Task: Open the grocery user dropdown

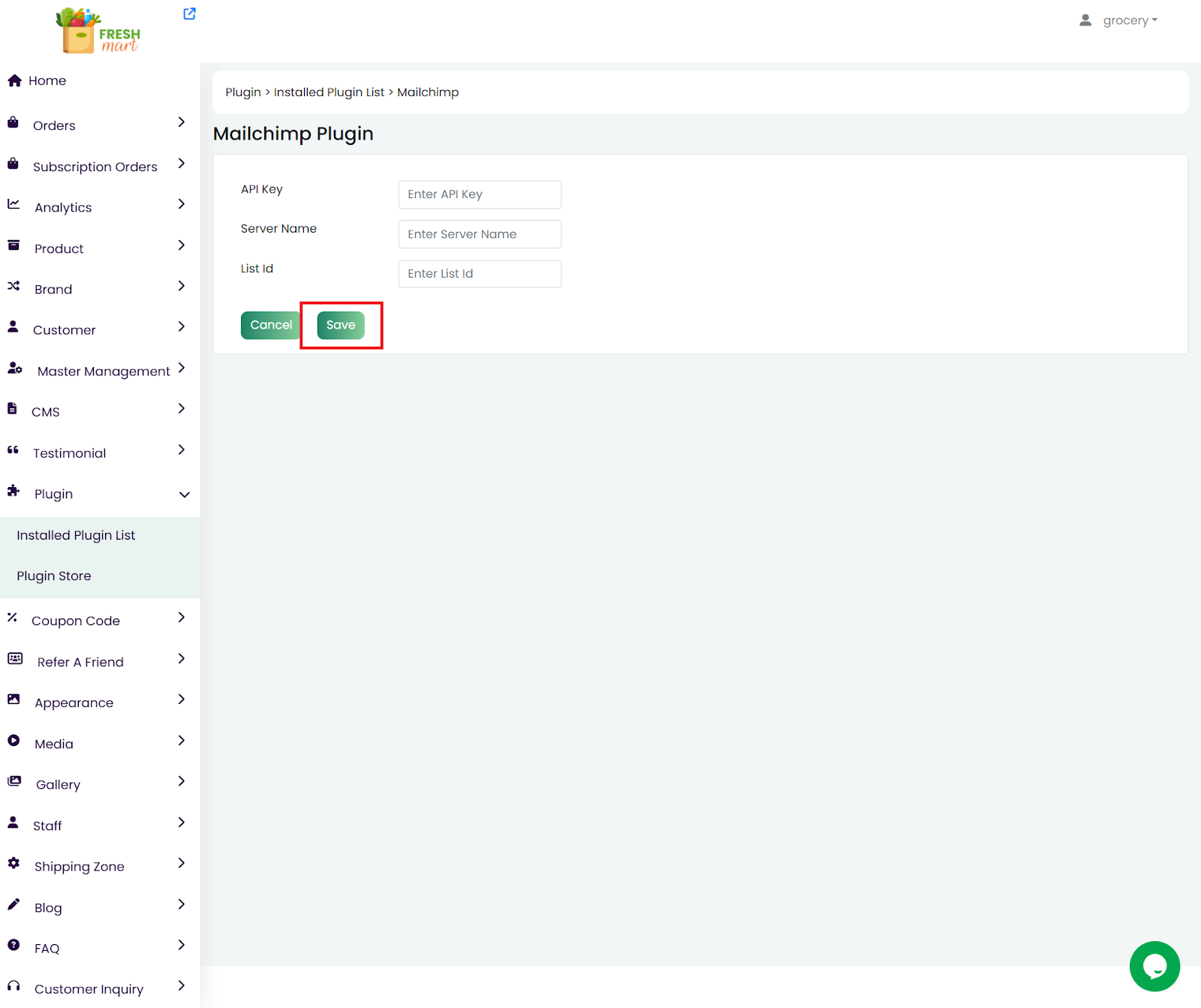Action: coord(1118,20)
